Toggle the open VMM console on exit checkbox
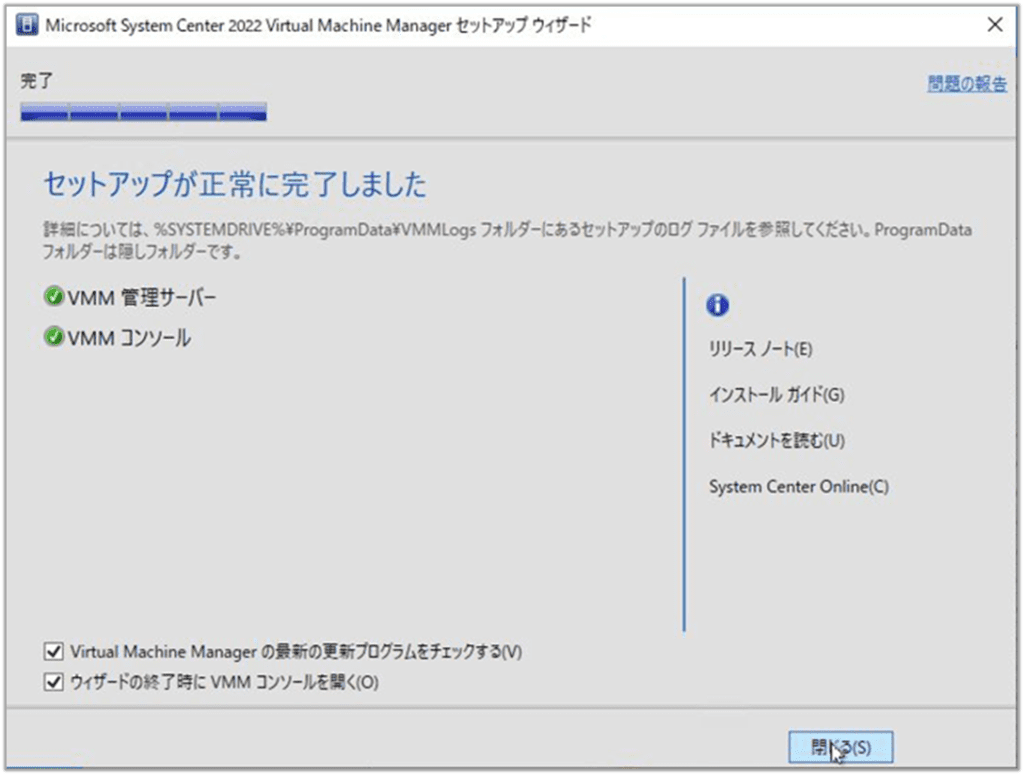 54,682
